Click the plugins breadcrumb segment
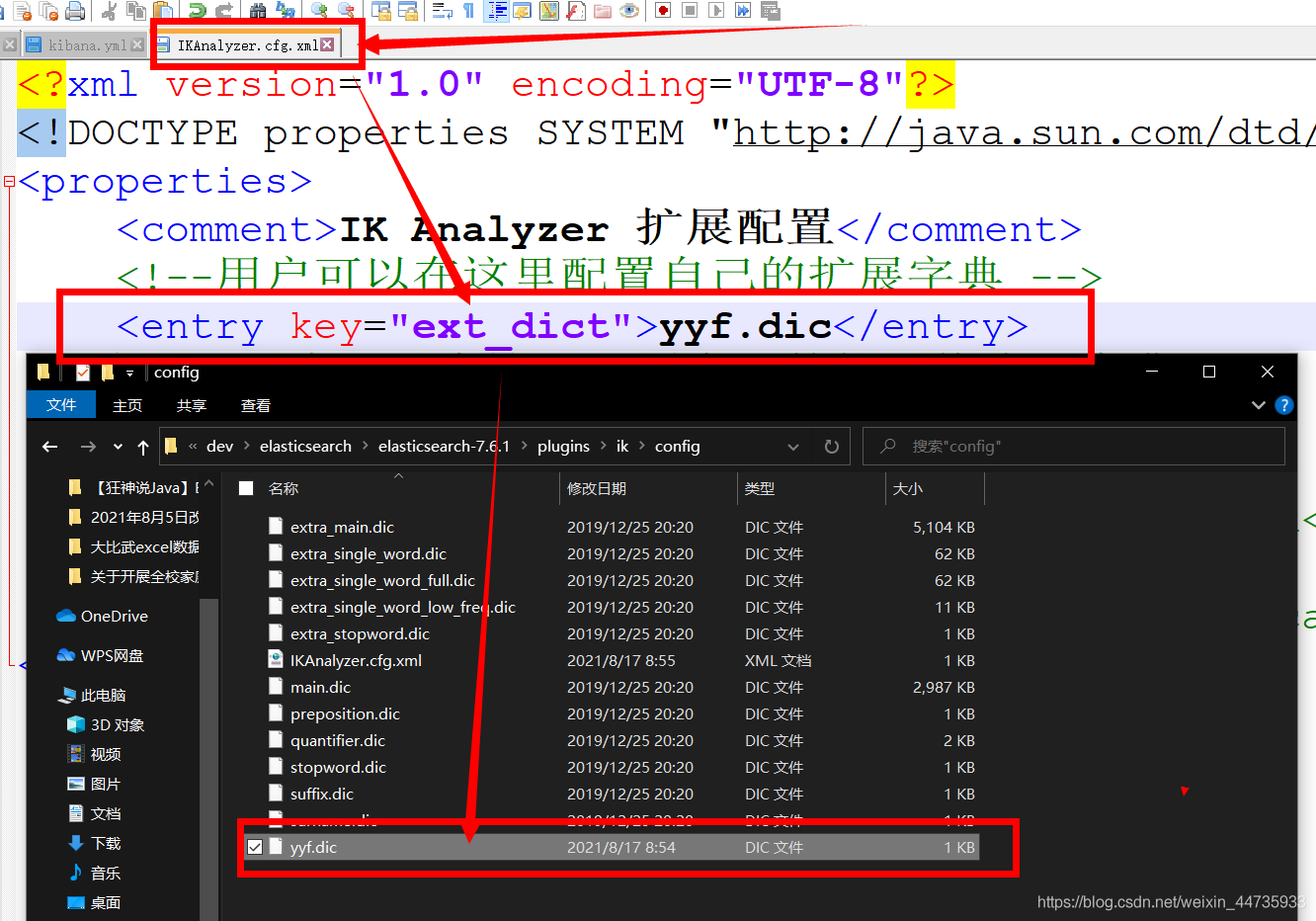 tap(563, 447)
